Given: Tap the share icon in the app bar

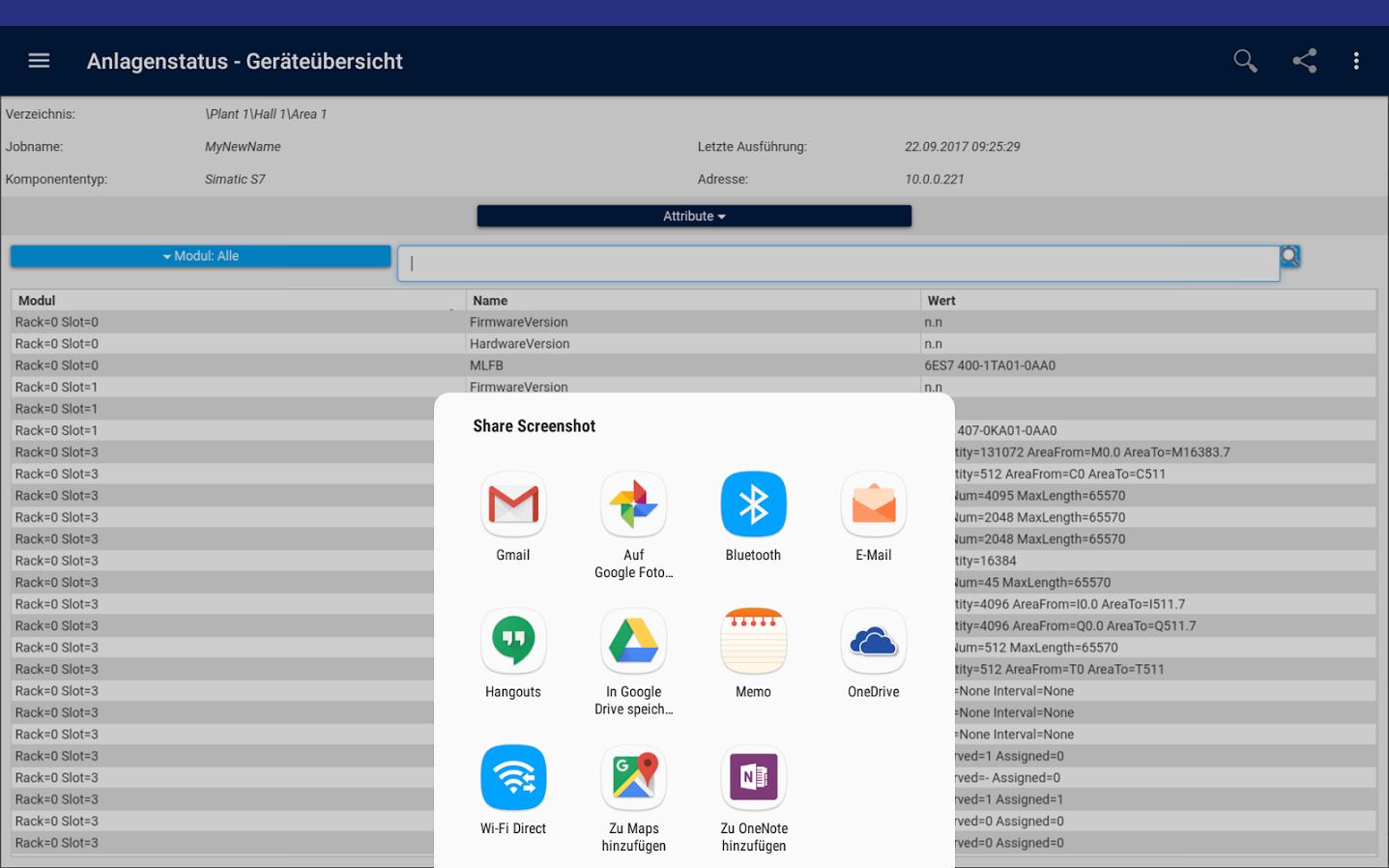Looking at the screenshot, I should click(x=1304, y=60).
